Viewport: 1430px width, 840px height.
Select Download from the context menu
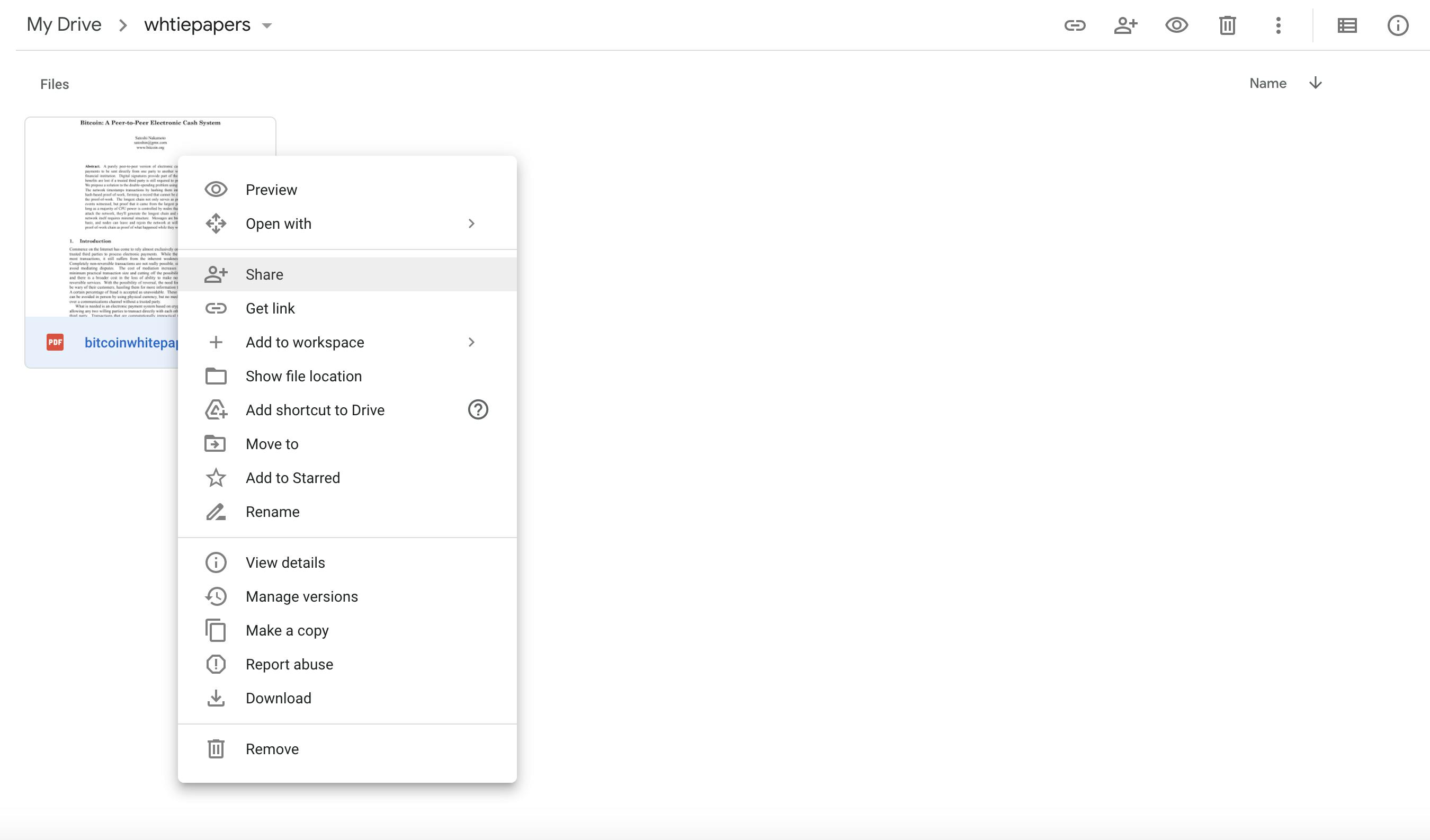[278, 698]
